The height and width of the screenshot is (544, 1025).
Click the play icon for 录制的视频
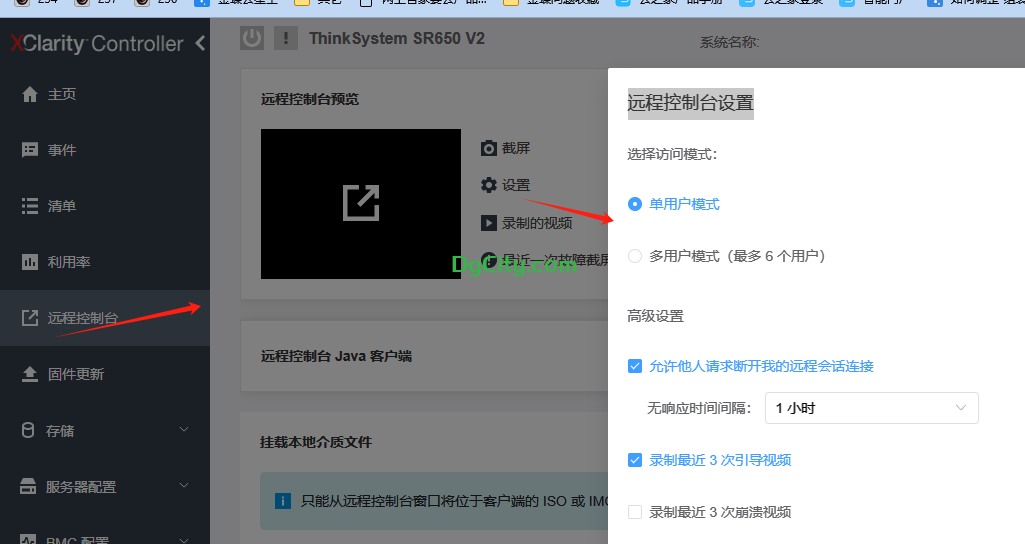tap(489, 223)
